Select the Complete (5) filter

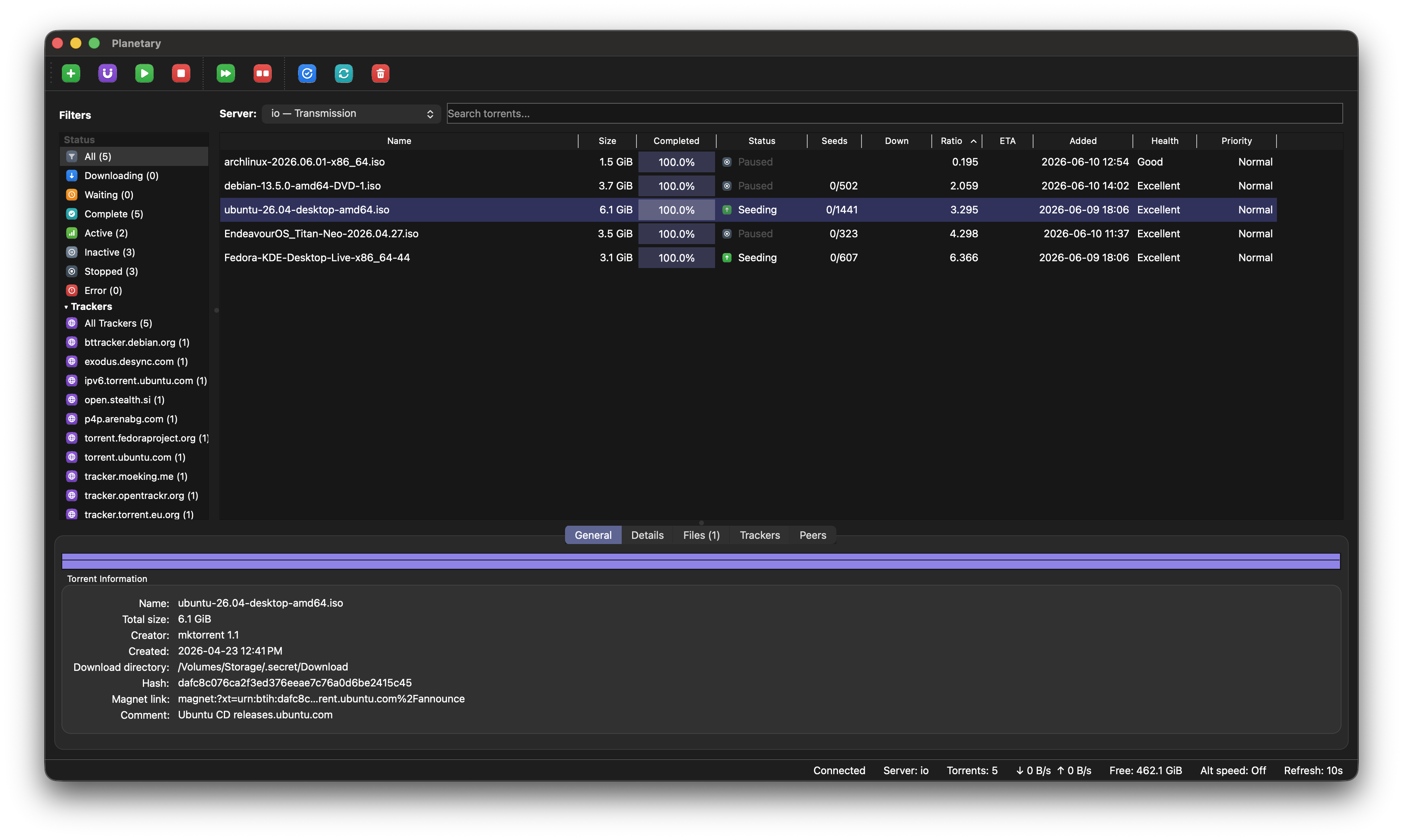point(134,214)
